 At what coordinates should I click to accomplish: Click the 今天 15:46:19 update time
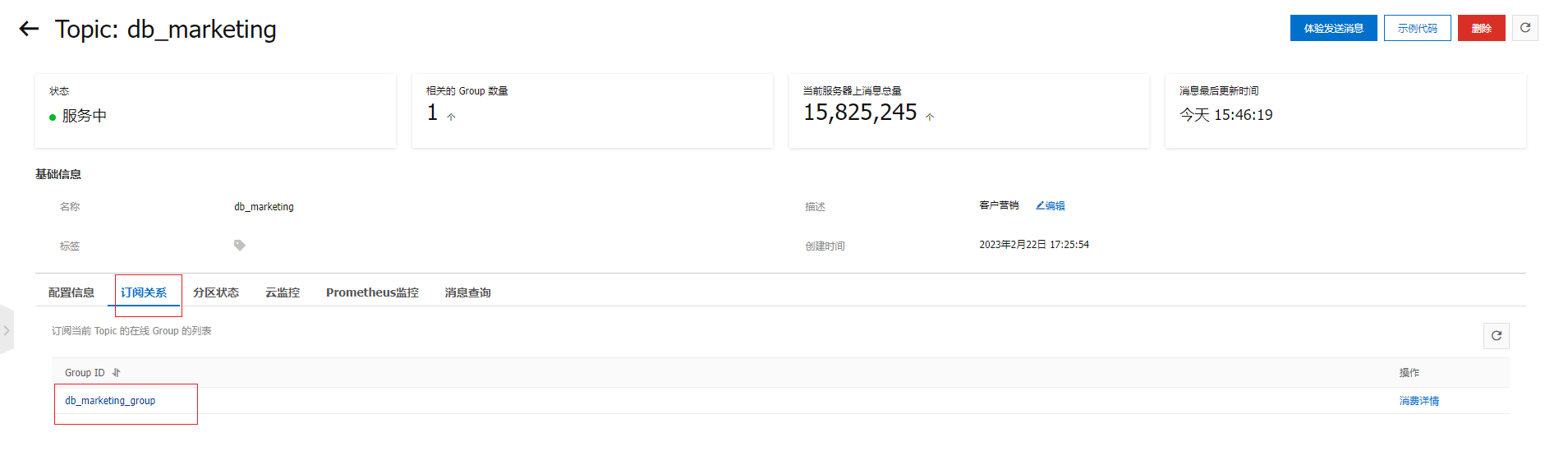1226,115
